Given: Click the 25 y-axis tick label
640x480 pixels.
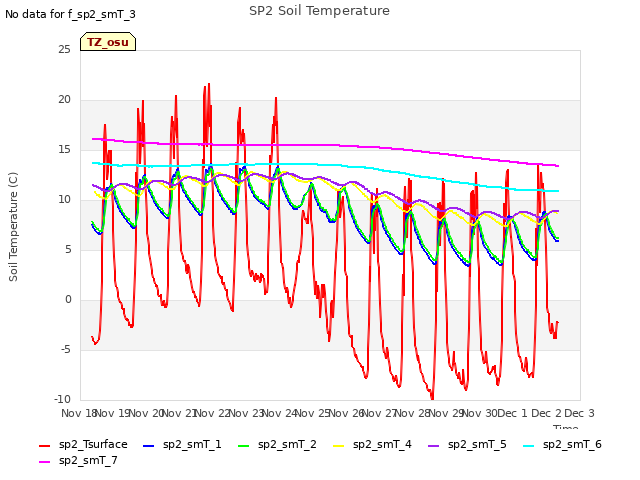Looking at the screenshot, I should 64,50.
